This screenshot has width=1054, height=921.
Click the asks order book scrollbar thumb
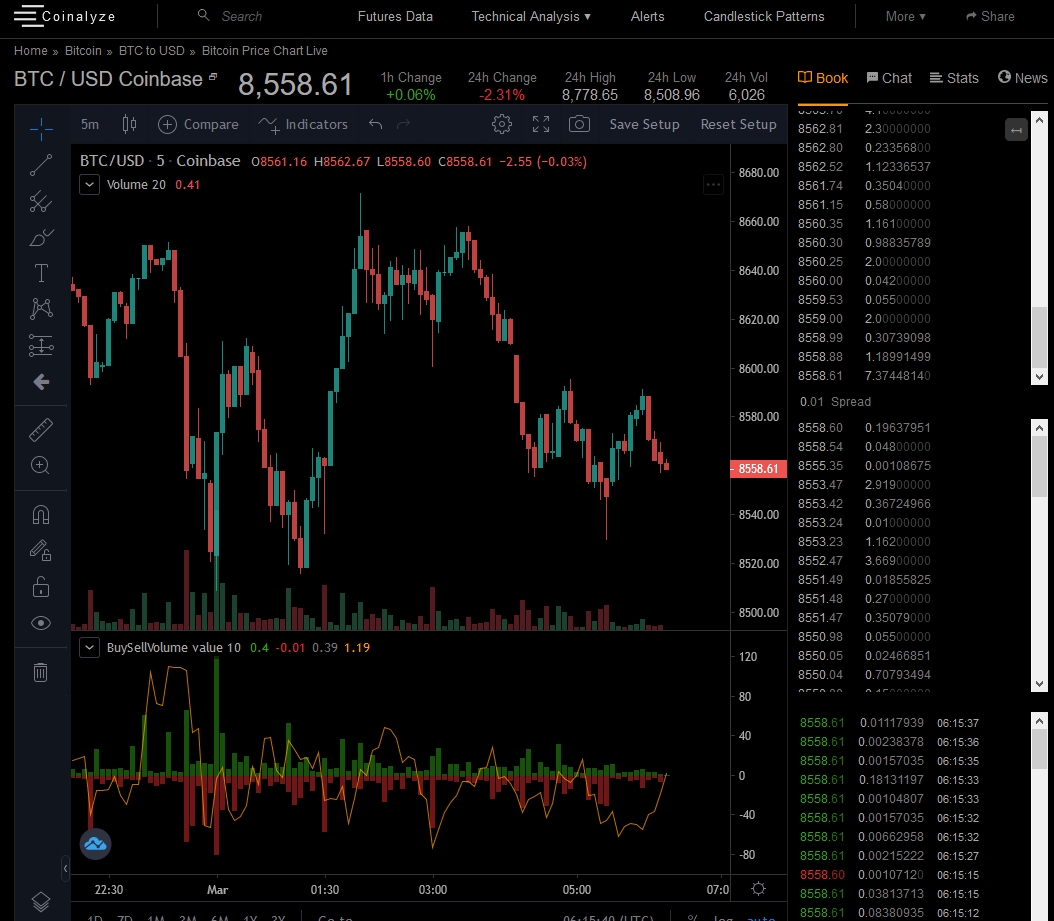pos(1039,337)
